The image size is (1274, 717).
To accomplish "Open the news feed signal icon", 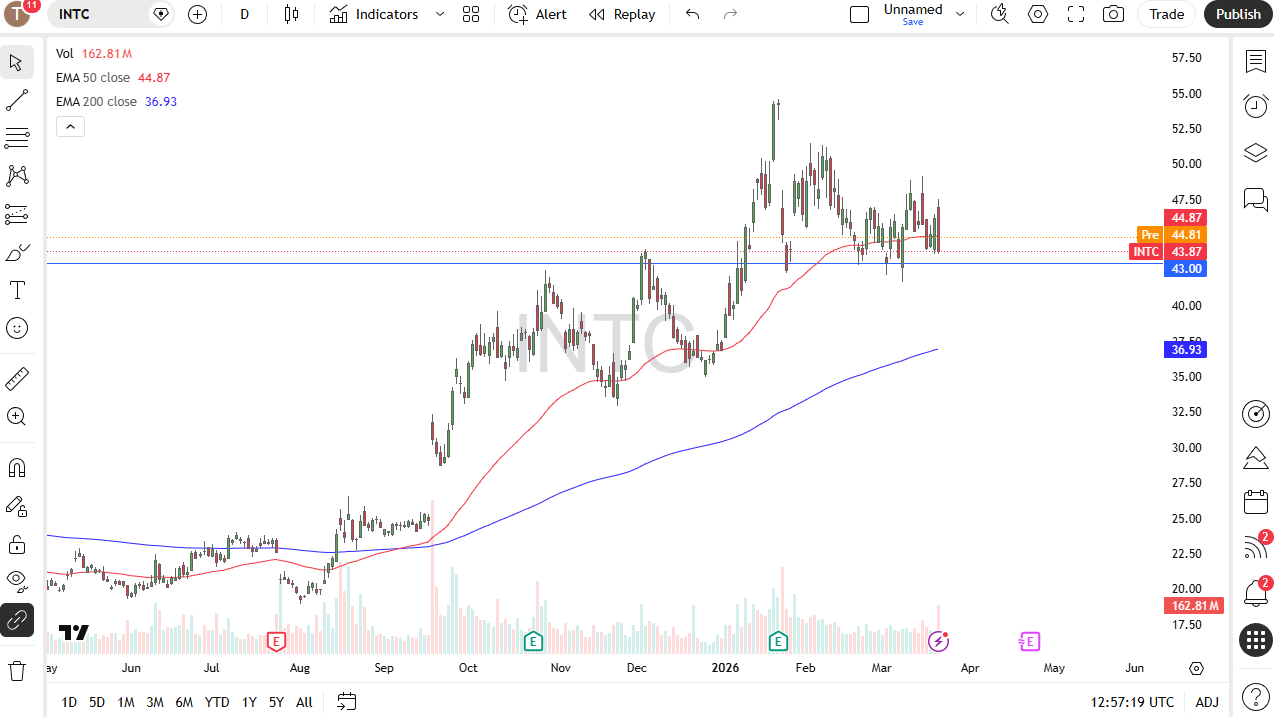I will click(1256, 547).
